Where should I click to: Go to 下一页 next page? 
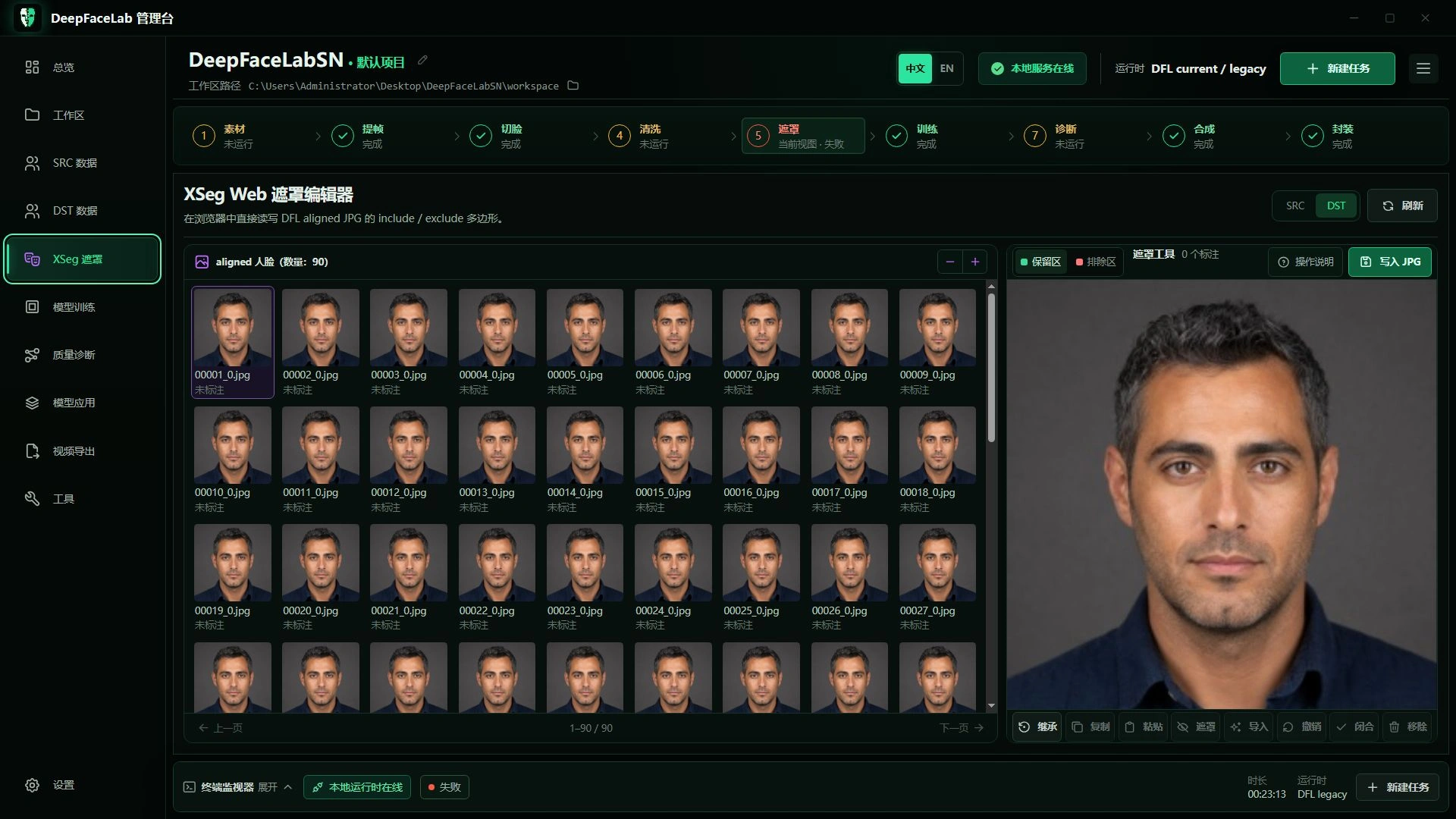(x=962, y=728)
